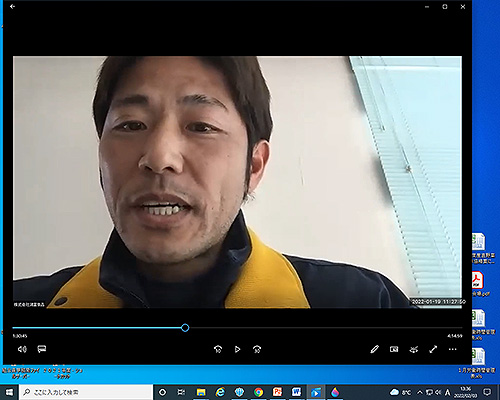This screenshot has height=400, width=500.
Task: Switch to mini view mode
Action: (394, 349)
